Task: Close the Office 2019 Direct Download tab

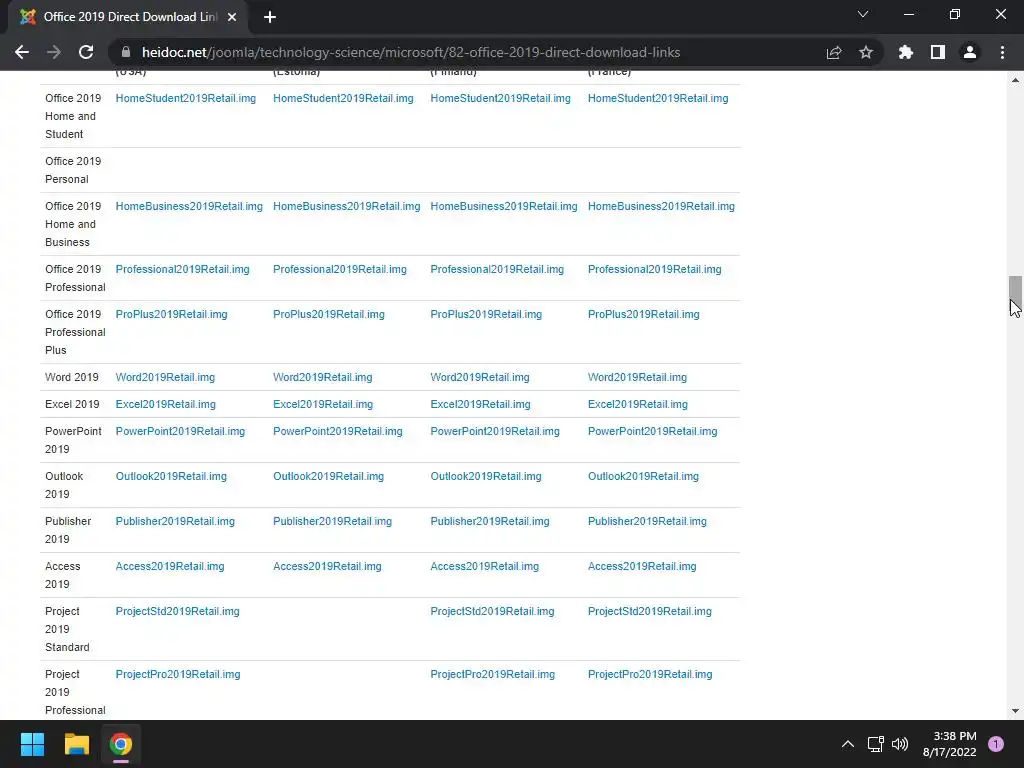Action: pyautogui.click(x=232, y=17)
